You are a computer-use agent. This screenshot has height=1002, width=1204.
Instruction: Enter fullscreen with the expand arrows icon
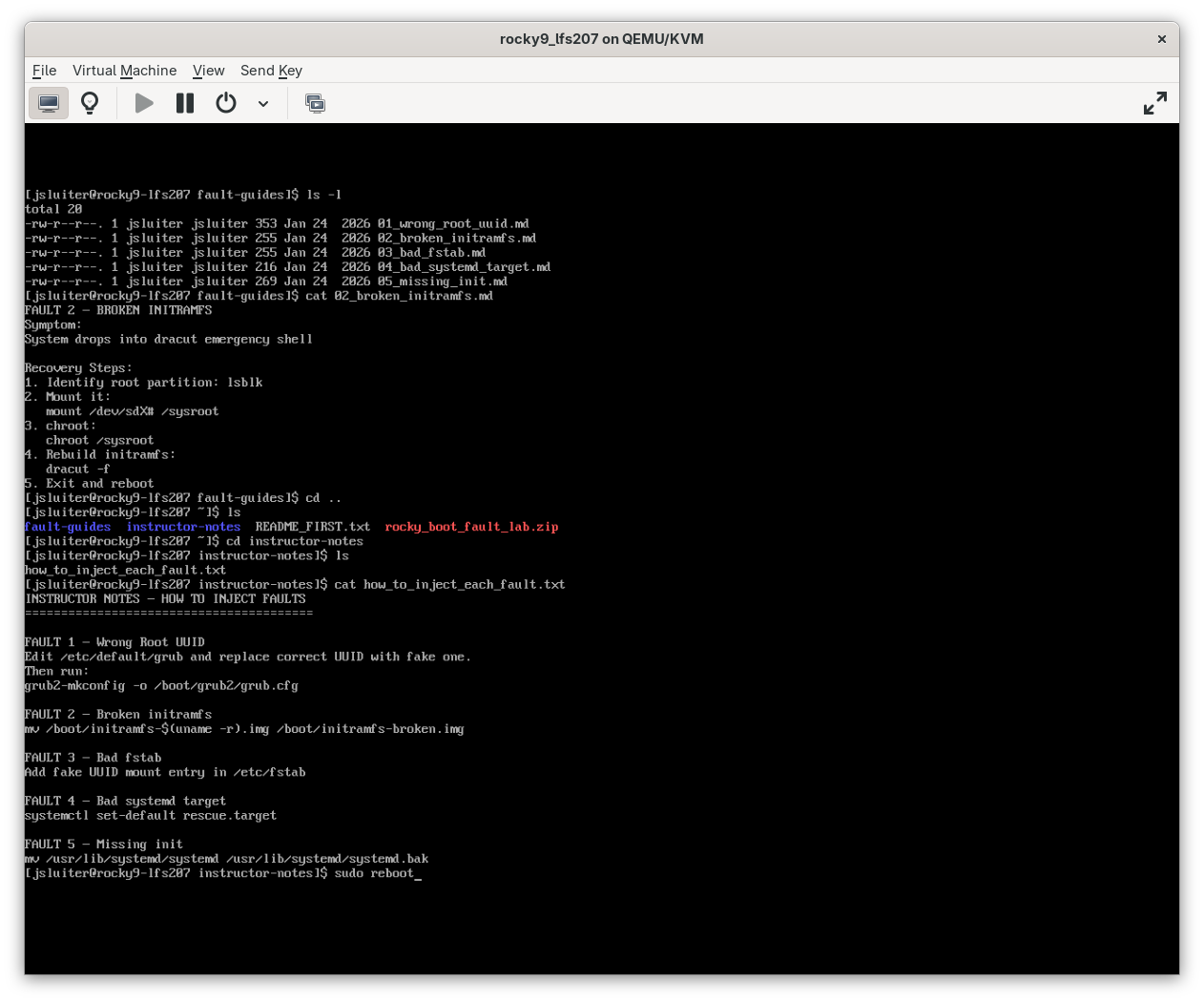[x=1154, y=102]
